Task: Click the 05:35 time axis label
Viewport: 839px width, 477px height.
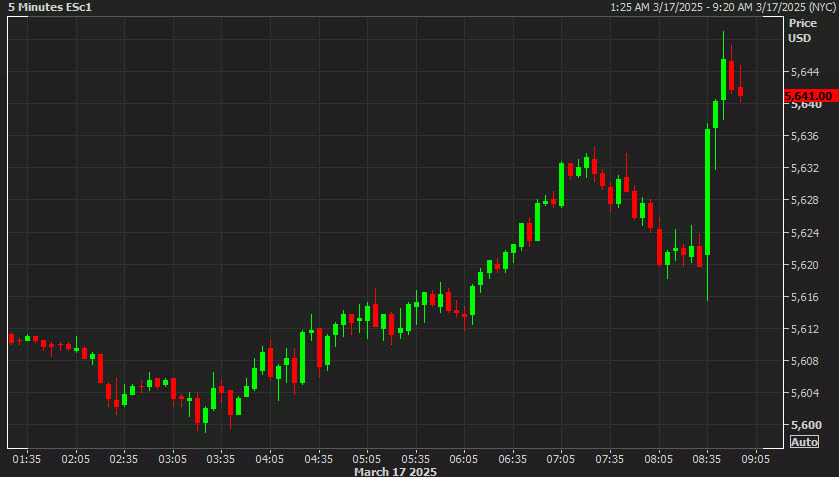Action: point(415,459)
